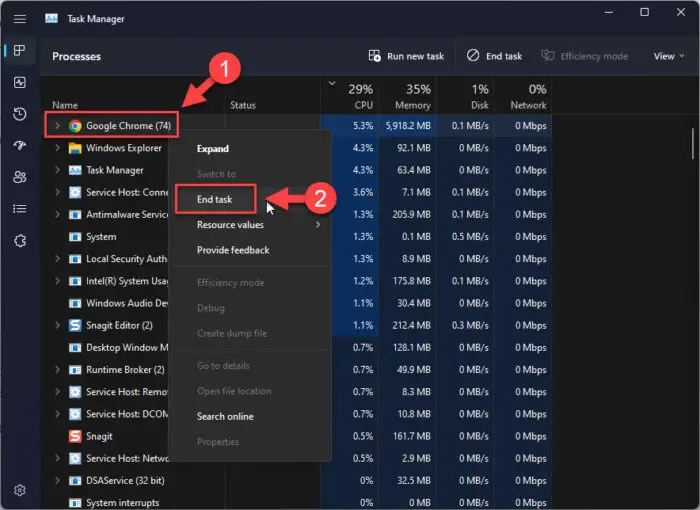Open the View dropdown
700x510 pixels.
point(668,56)
